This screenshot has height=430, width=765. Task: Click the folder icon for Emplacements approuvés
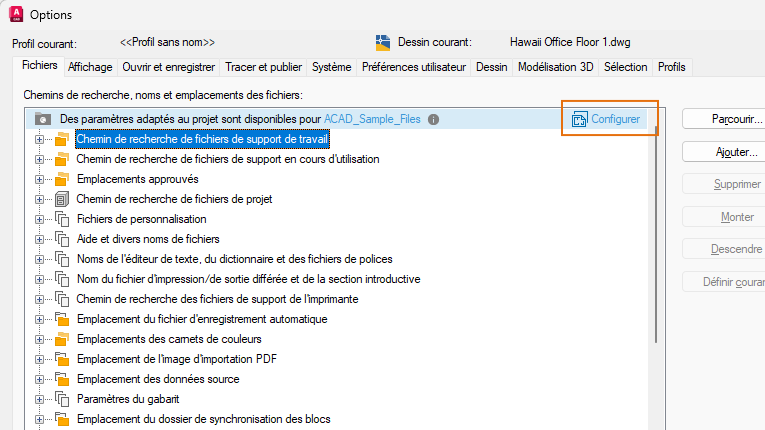tap(62, 179)
